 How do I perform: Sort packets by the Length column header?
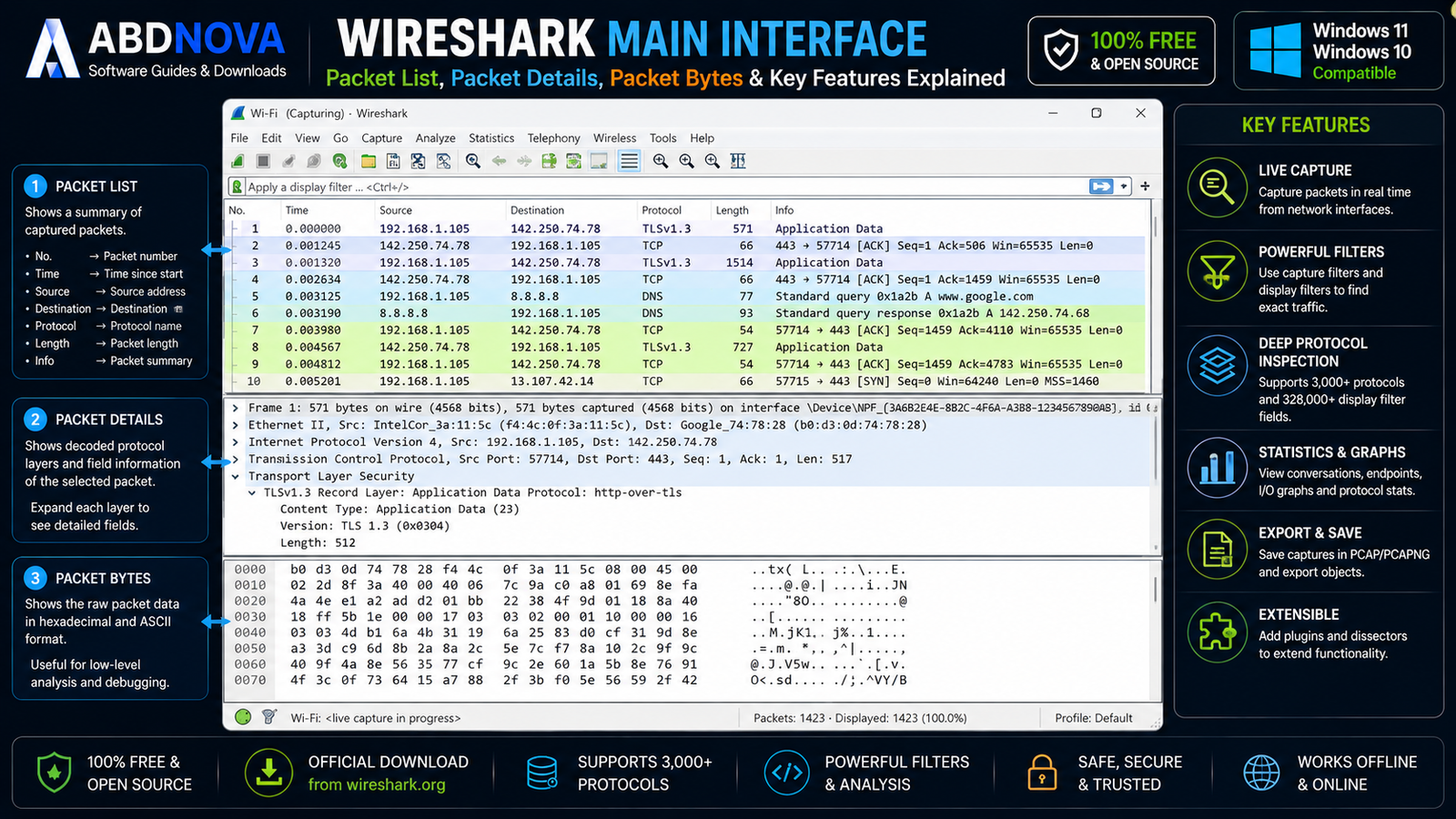[x=732, y=210]
